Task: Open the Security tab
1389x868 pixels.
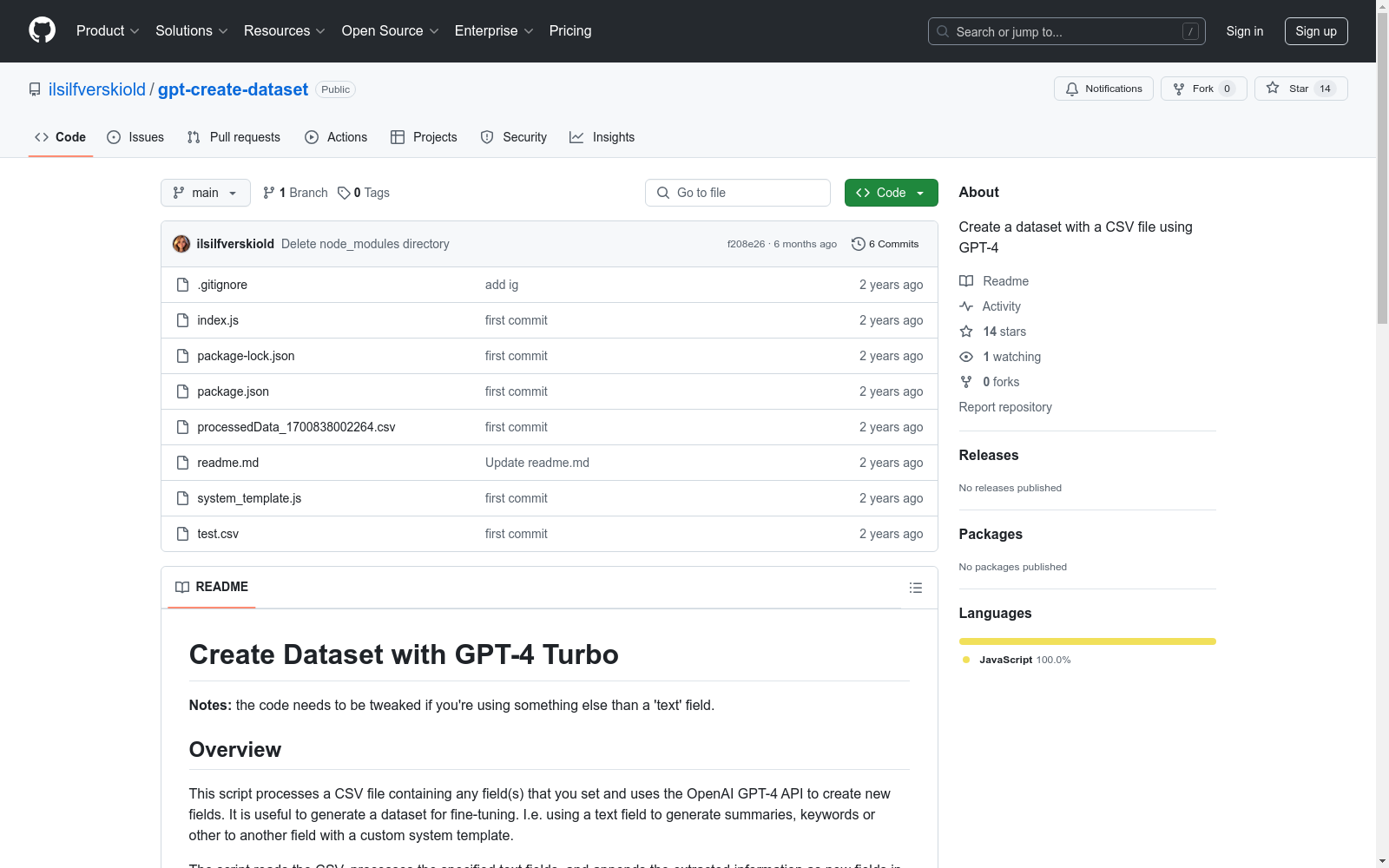Action: [x=514, y=137]
